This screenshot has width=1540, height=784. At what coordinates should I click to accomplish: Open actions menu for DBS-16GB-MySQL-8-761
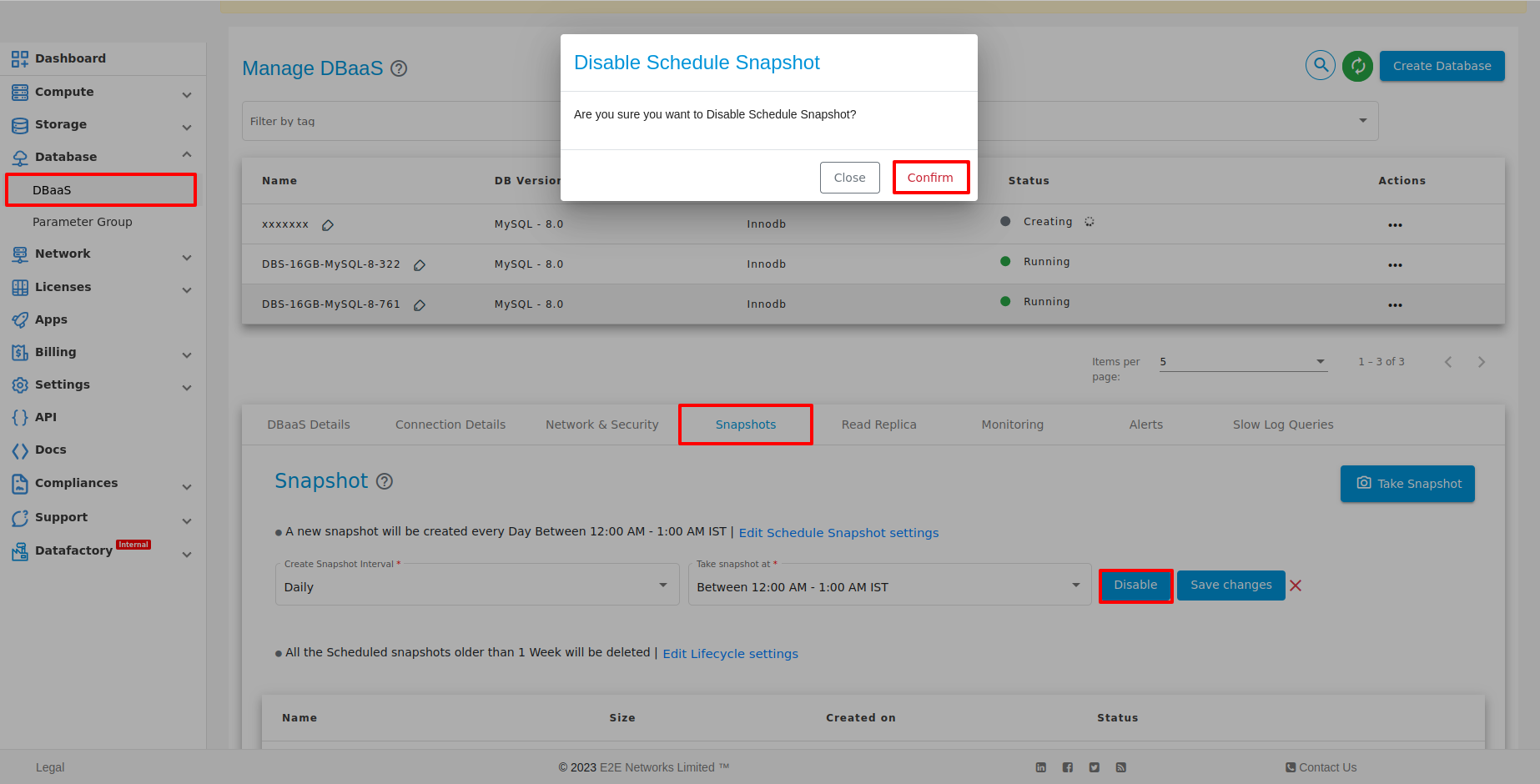click(x=1395, y=305)
